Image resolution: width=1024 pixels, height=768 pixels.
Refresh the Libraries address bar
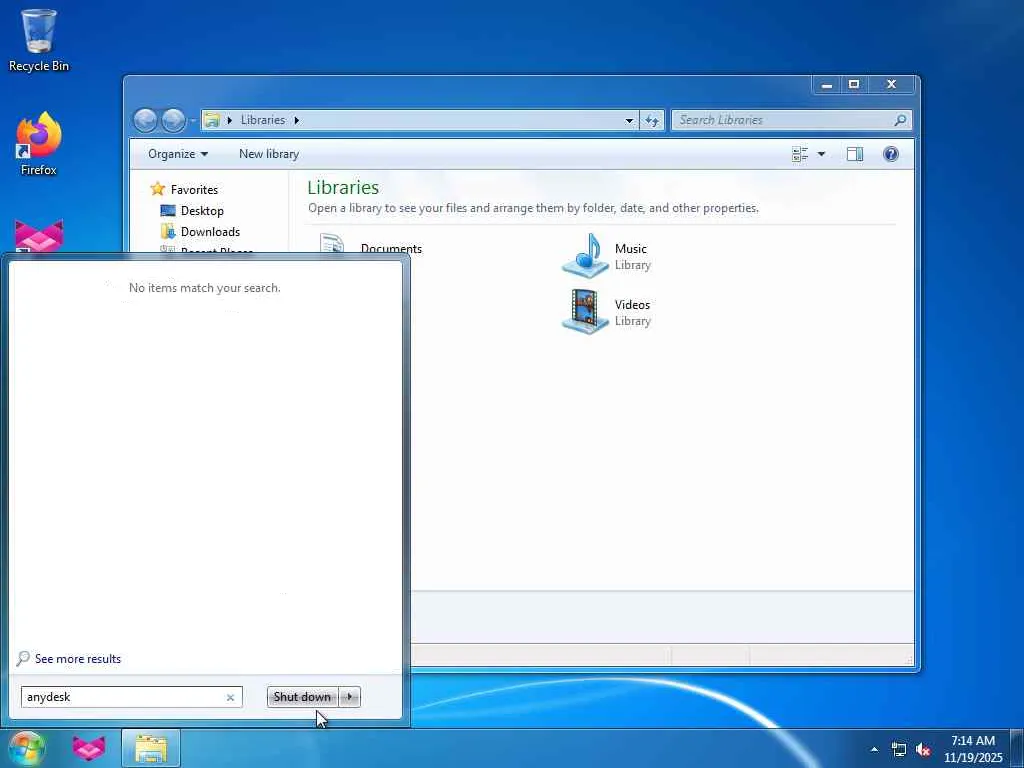tap(652, 120)
